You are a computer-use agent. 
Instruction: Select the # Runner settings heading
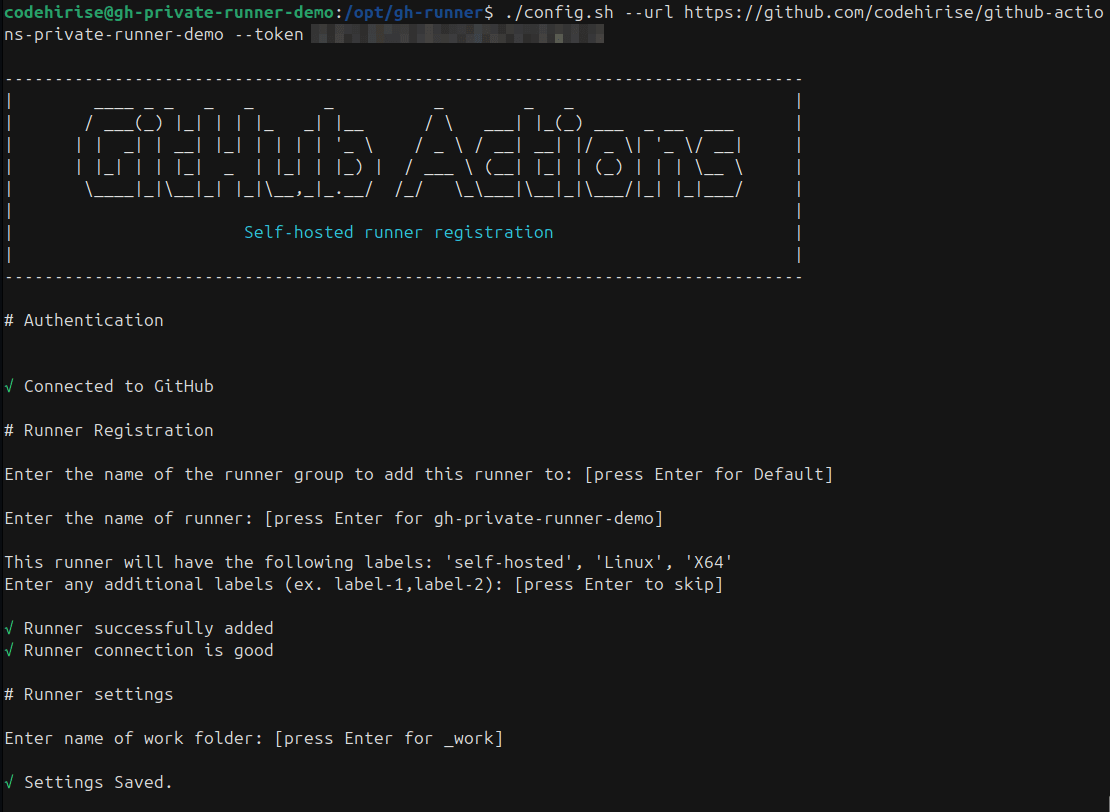coord(89,695)
